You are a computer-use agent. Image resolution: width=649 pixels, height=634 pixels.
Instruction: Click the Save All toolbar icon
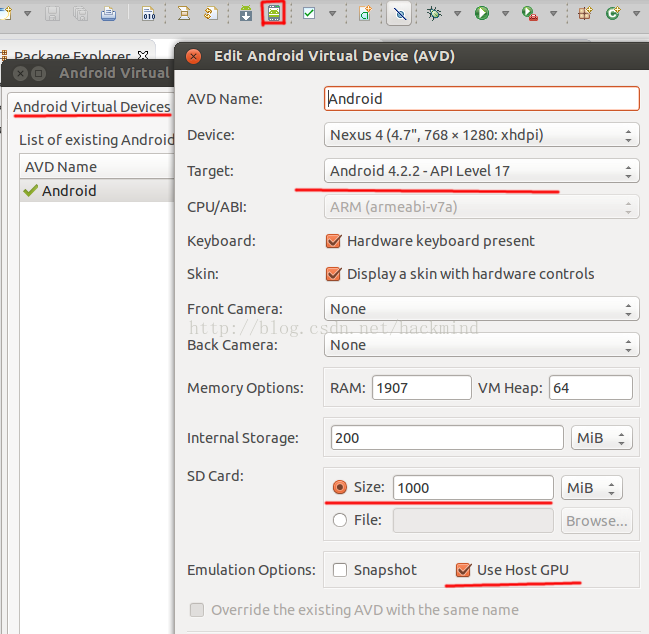(x=80, y=13)
